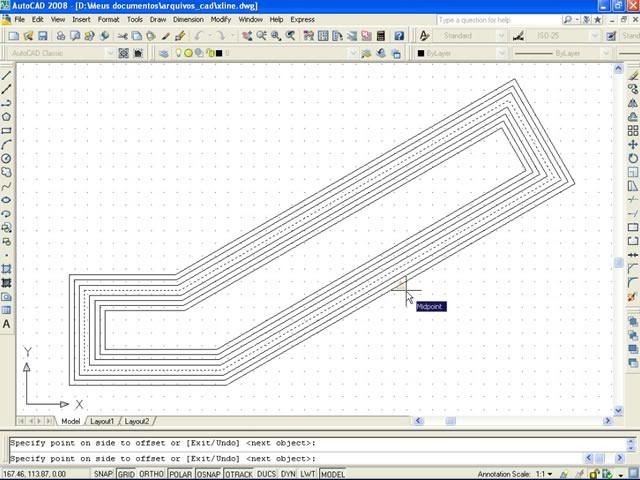Select the Move modify tool
This screenshot has height=480, width=640.
click(x=633, y=144)
